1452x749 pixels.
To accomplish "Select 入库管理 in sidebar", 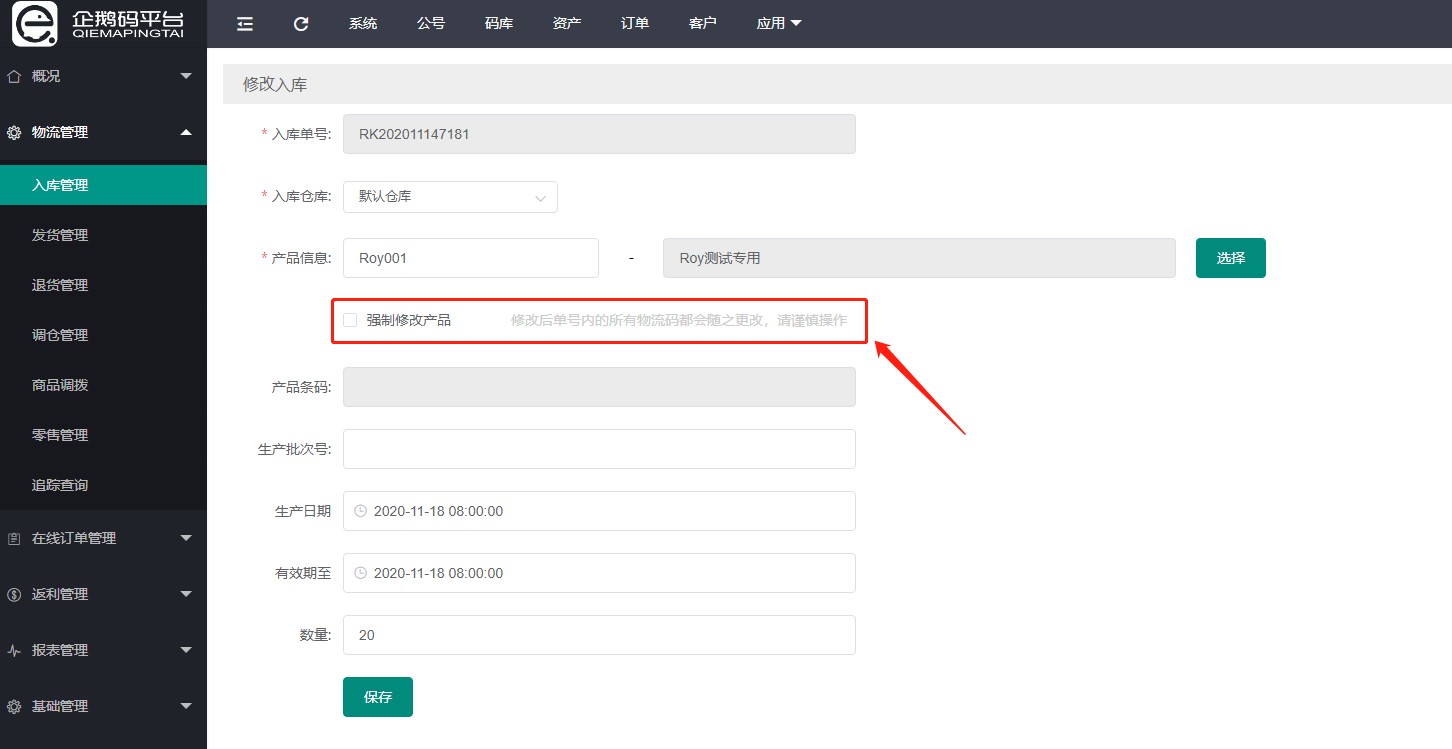I will (x=103, y=185).
